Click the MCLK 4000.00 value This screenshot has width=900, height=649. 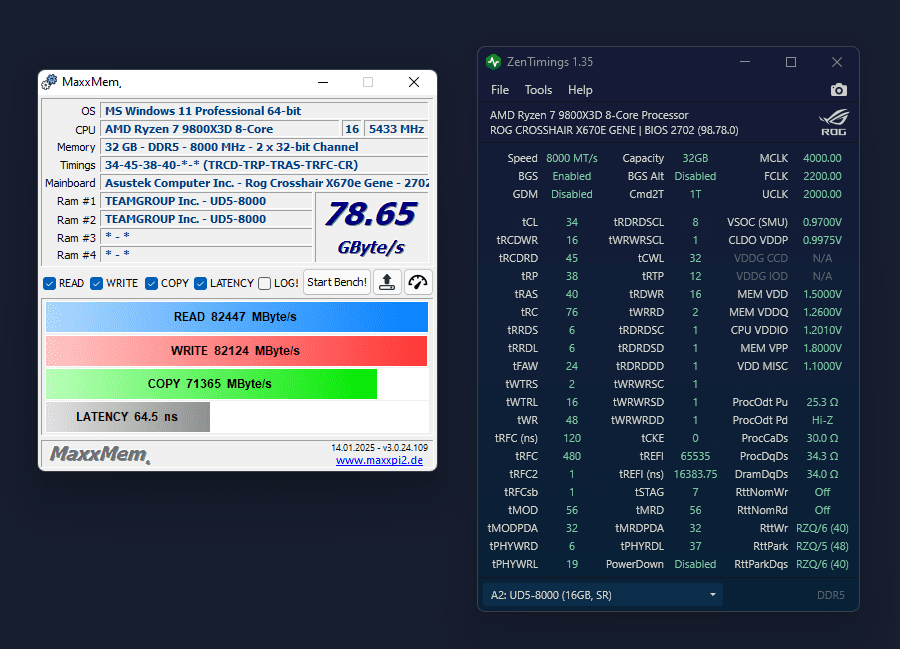(x=823, y=158)
